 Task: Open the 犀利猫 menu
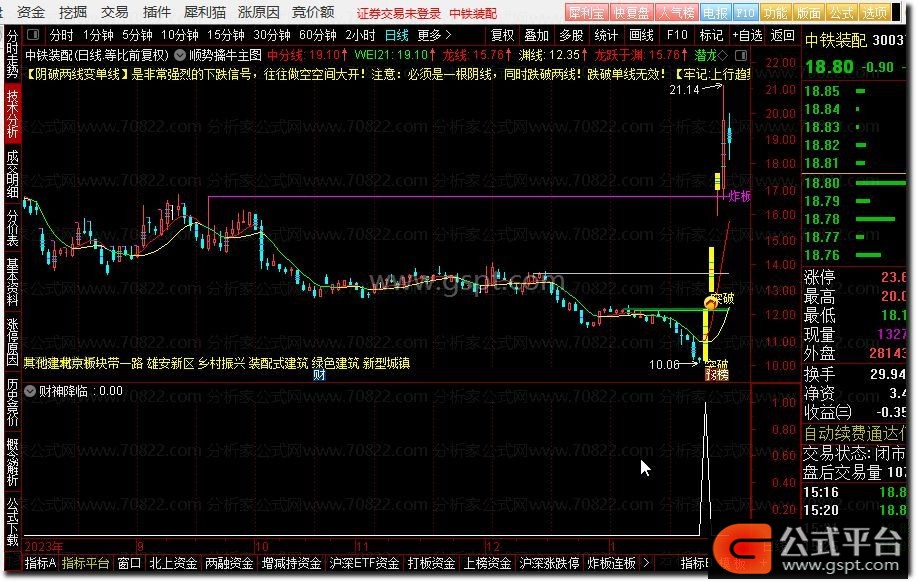tap(204, 12)
